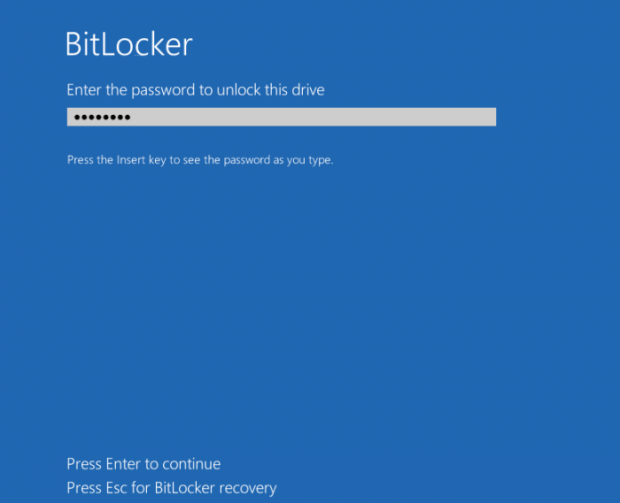Click the empty area of the password box
The height and width of the screenshot is (503, 620).
320,117
